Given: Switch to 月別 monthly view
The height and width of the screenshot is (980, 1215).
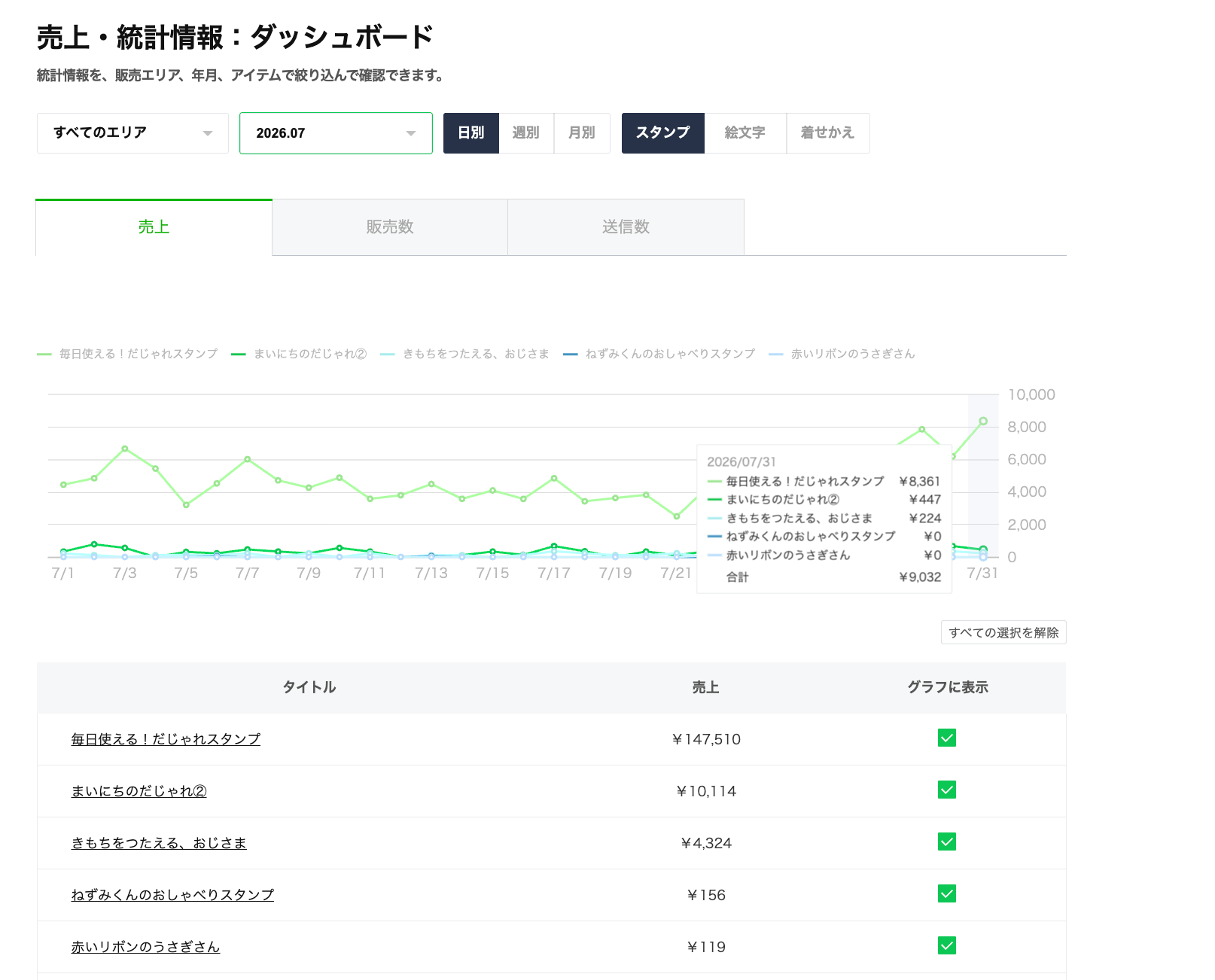Looking at the screenshot, I should pos(582,133).
